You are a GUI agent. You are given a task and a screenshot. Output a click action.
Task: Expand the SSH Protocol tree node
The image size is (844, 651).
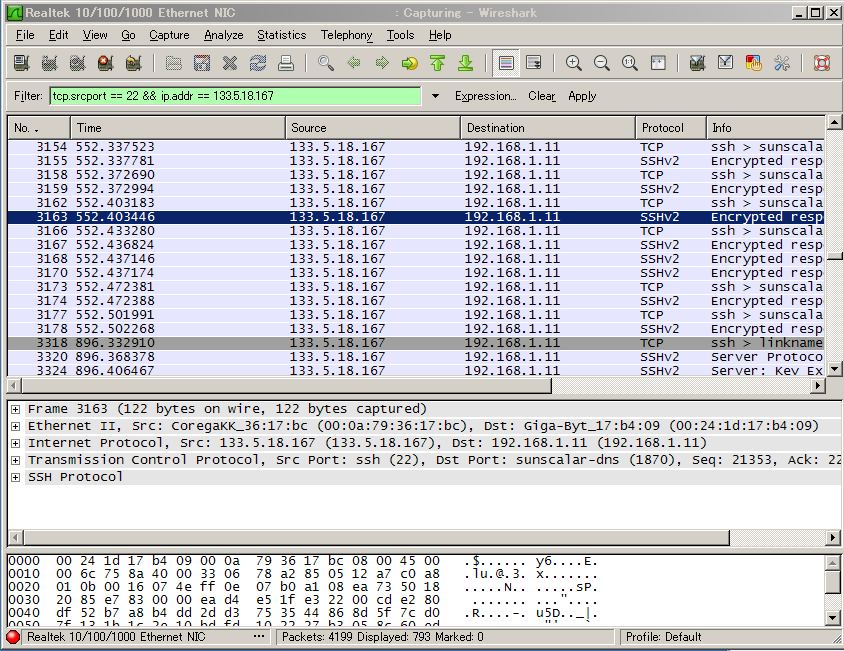tap(16, 477)
